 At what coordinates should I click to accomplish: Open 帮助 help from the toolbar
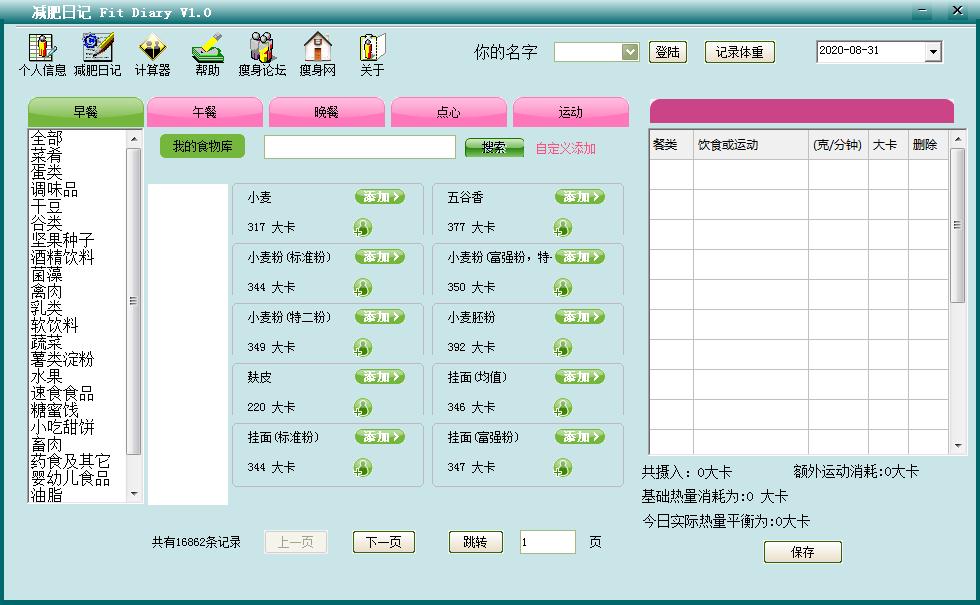point(206,52)
